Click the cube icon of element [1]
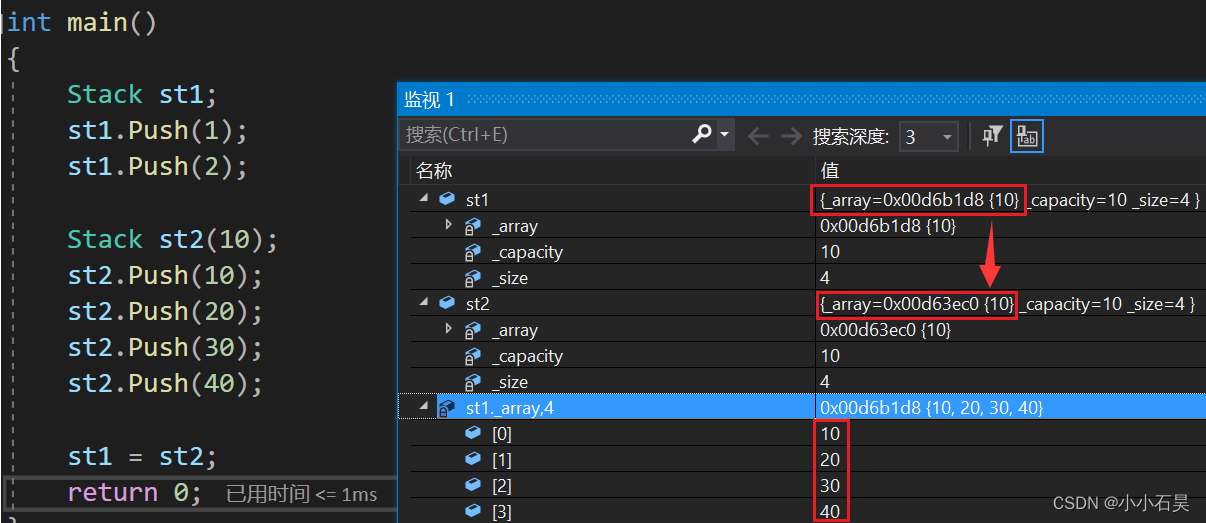 coord(473,459)
